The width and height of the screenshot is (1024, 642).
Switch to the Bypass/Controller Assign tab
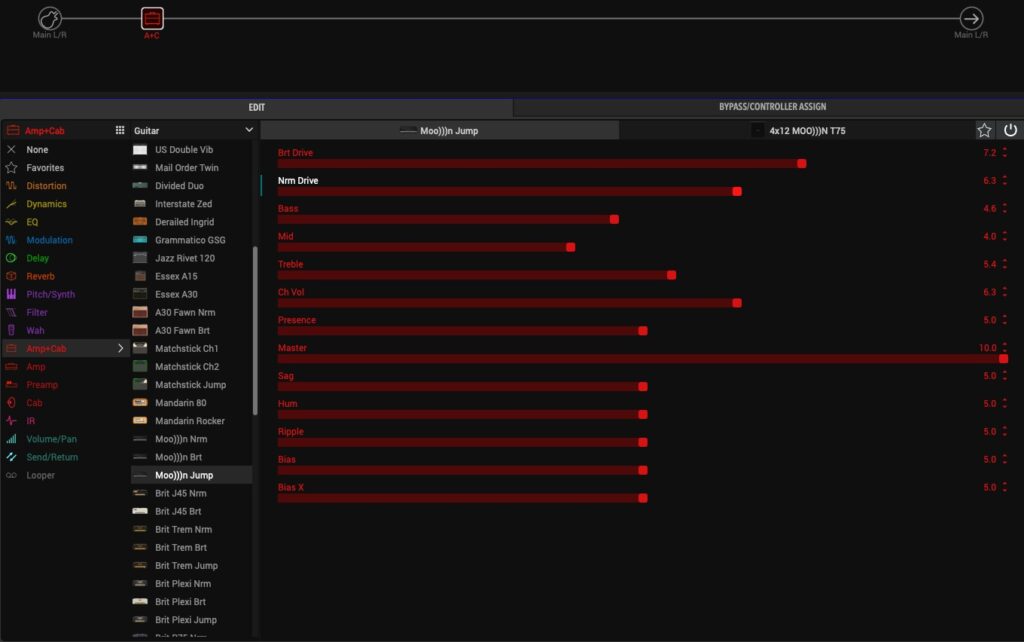pos(772,107)
